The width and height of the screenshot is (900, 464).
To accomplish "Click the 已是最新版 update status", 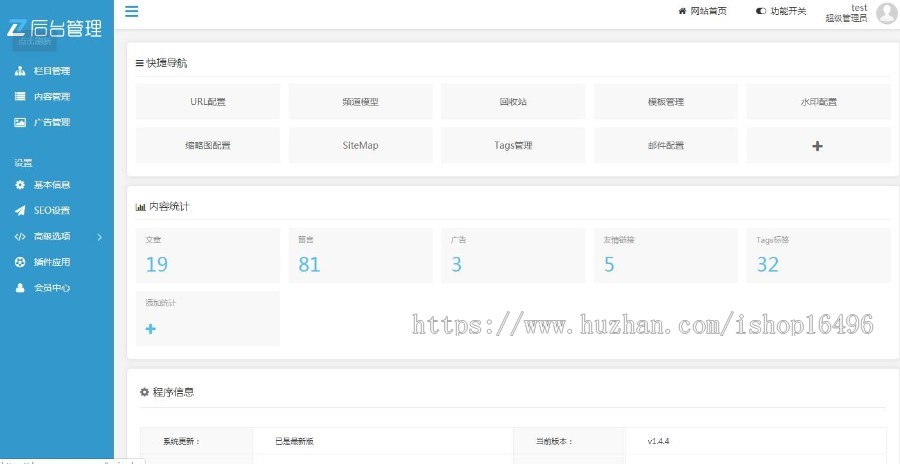I will point(294,442).
